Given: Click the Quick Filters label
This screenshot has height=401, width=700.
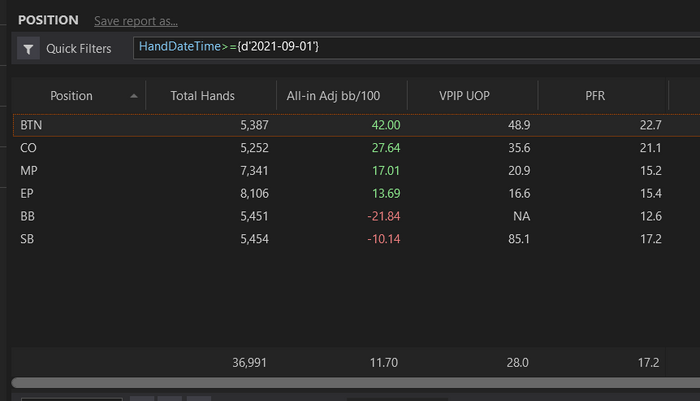Looking at the screenshot, I should click(79, 49).
